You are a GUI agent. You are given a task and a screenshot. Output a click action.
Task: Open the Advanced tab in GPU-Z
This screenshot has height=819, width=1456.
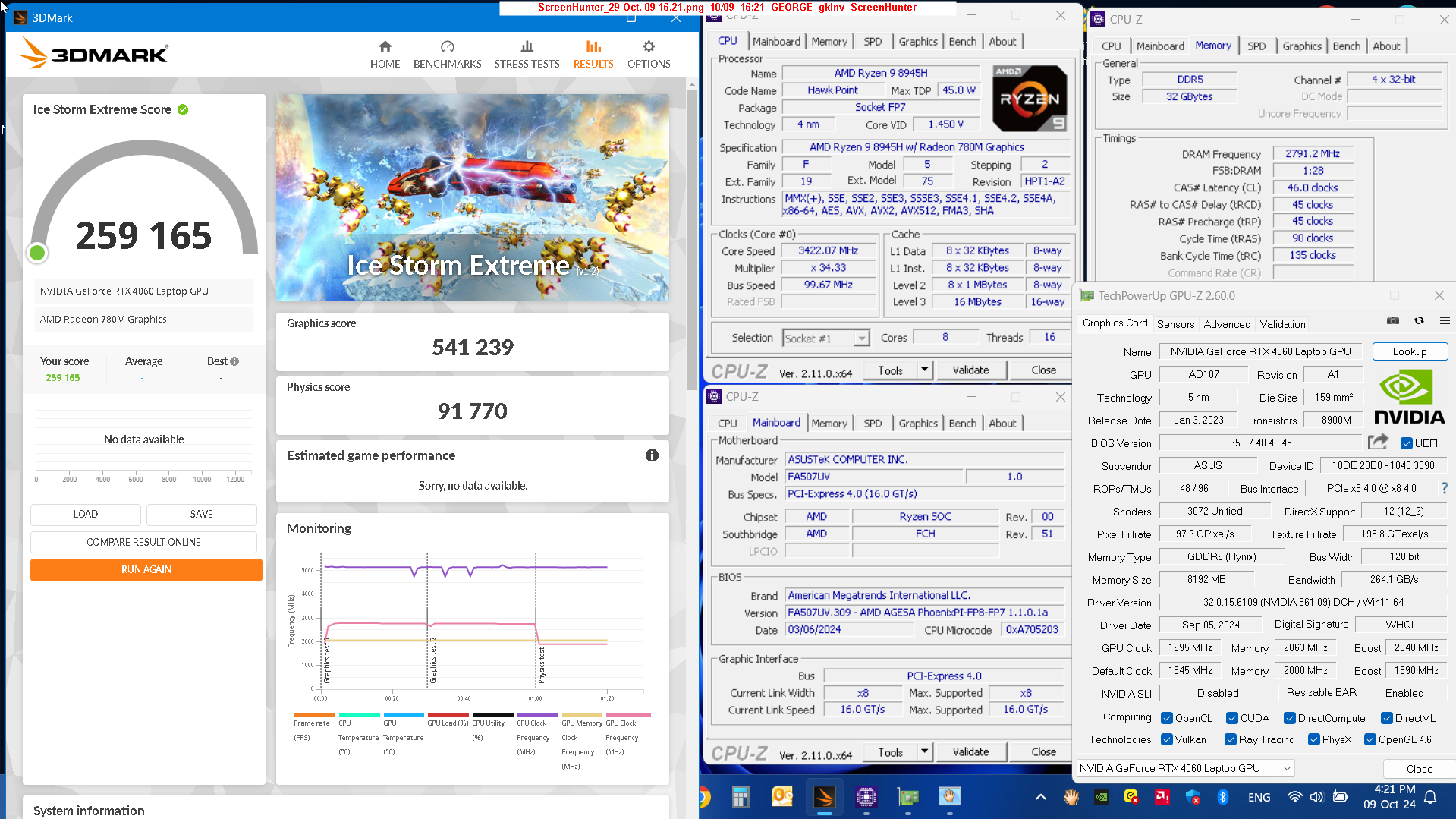pos(1227,324)
